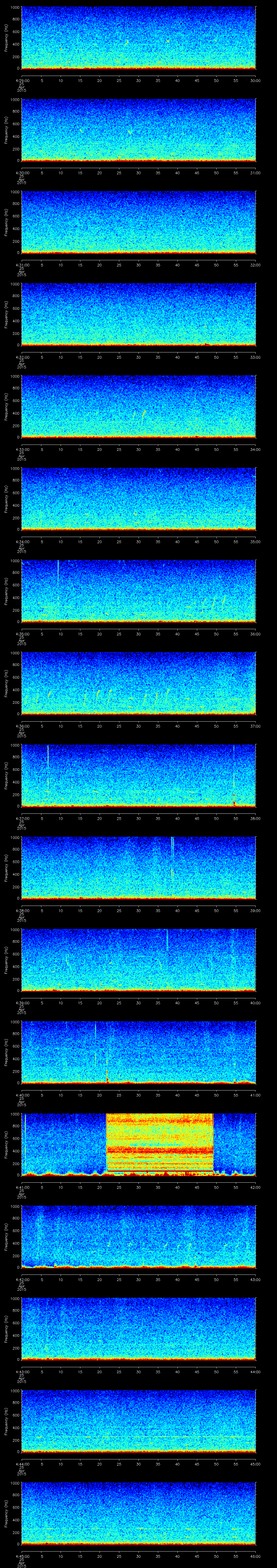Click the vertical spike near 6 seconds in 4:37:00 spectrogram

click(48, 768)
